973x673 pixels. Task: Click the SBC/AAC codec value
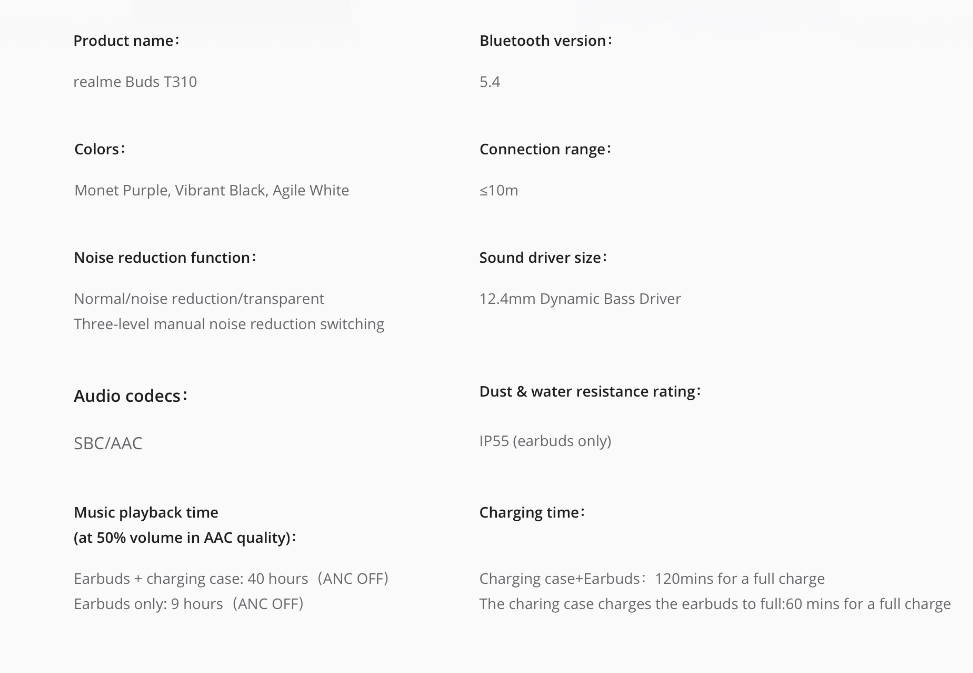coord(108,443)
